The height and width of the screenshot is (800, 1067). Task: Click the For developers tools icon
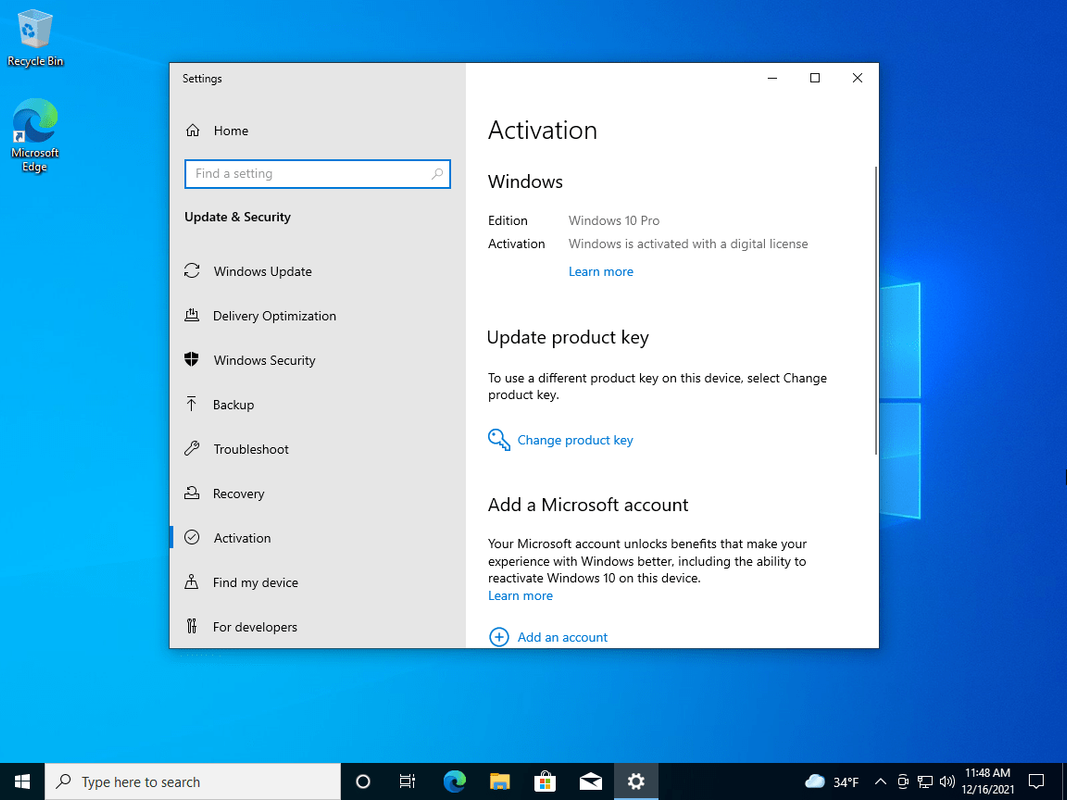pyautogui.click(x=192, y=627)
